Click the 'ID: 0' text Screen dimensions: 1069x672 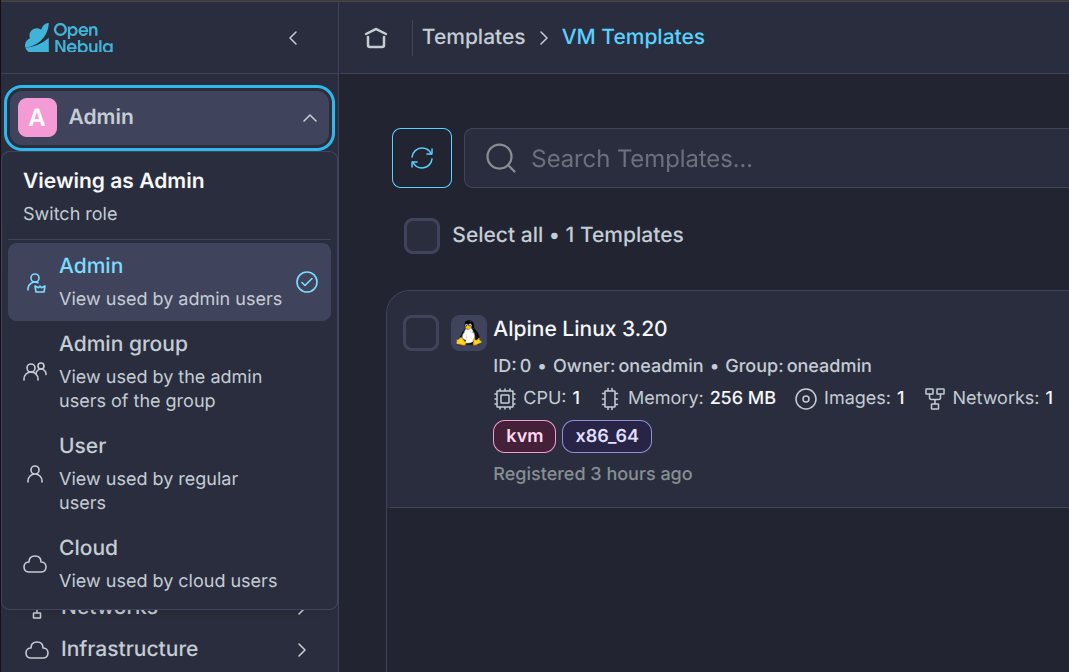click(x=512, y=366)
